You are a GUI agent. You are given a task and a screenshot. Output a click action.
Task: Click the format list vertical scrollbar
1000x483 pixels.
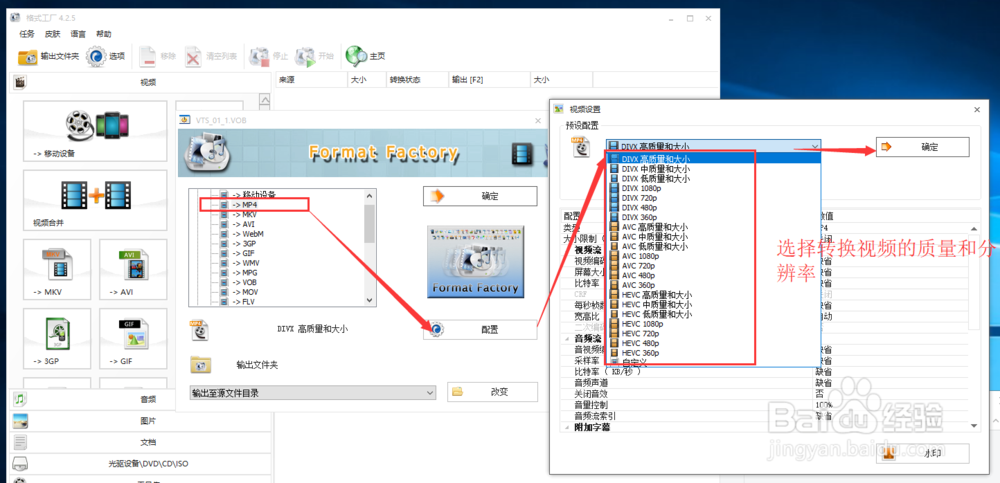pos(370,247)
